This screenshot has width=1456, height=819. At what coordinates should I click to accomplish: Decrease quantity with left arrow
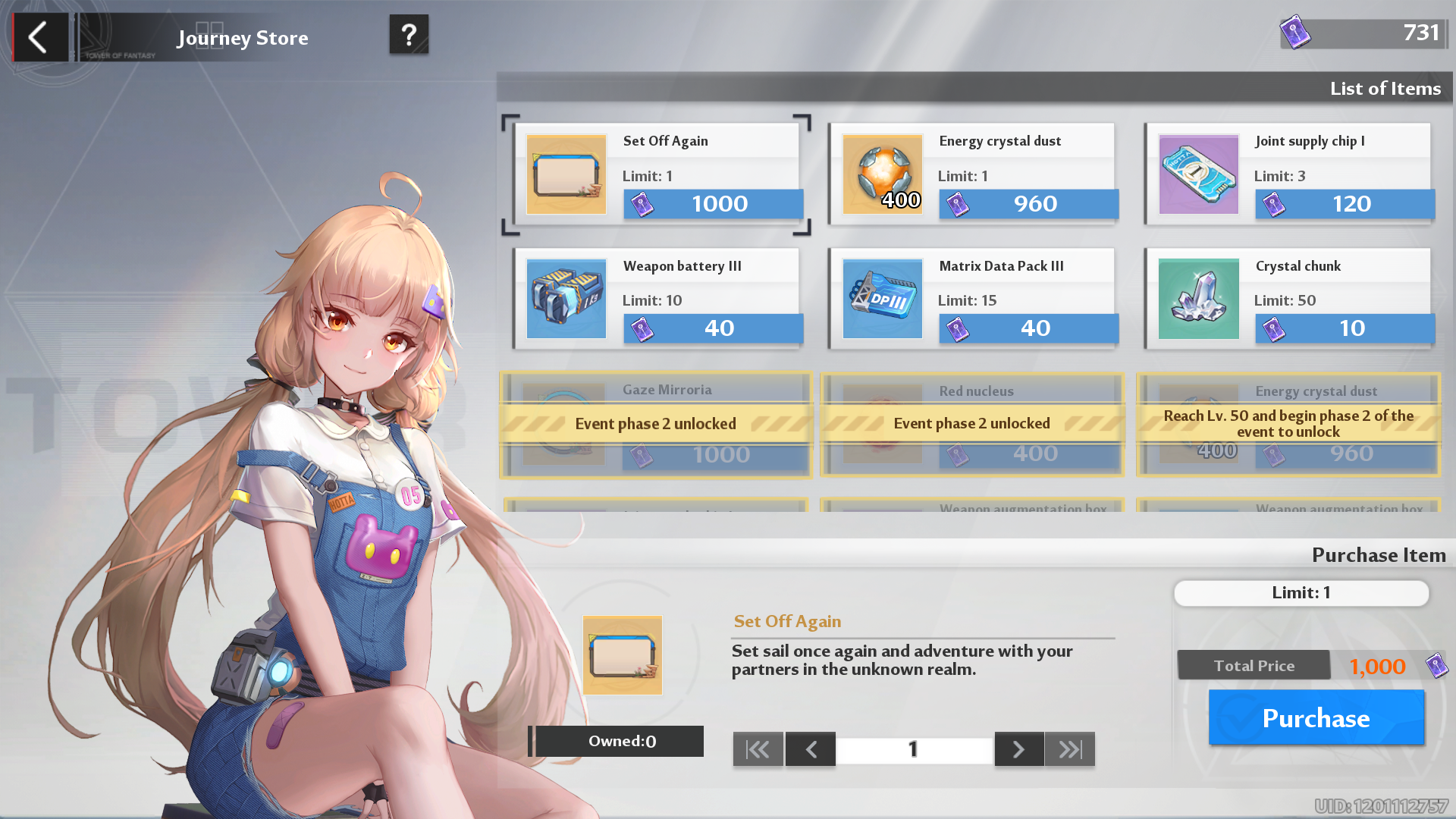click(811, 749)
